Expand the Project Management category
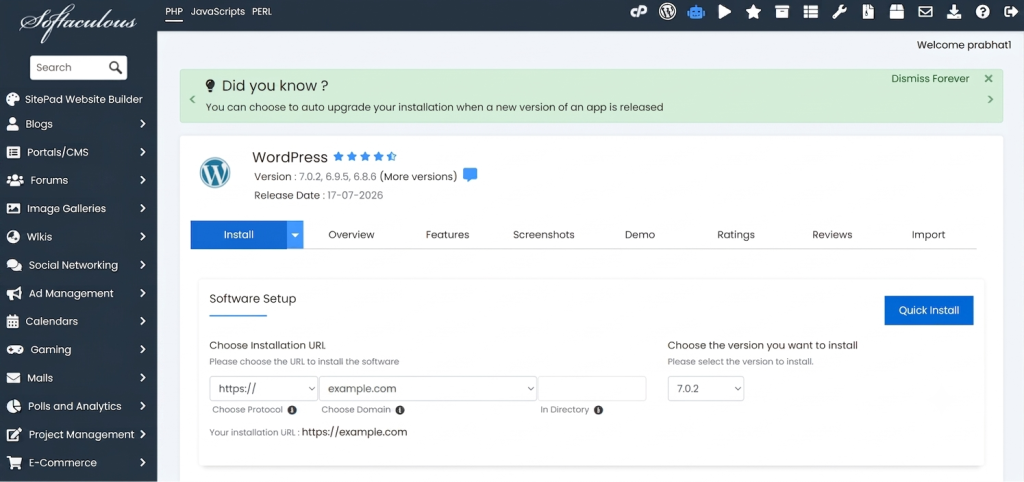The image size is (1024, 482). click(78, 434)
